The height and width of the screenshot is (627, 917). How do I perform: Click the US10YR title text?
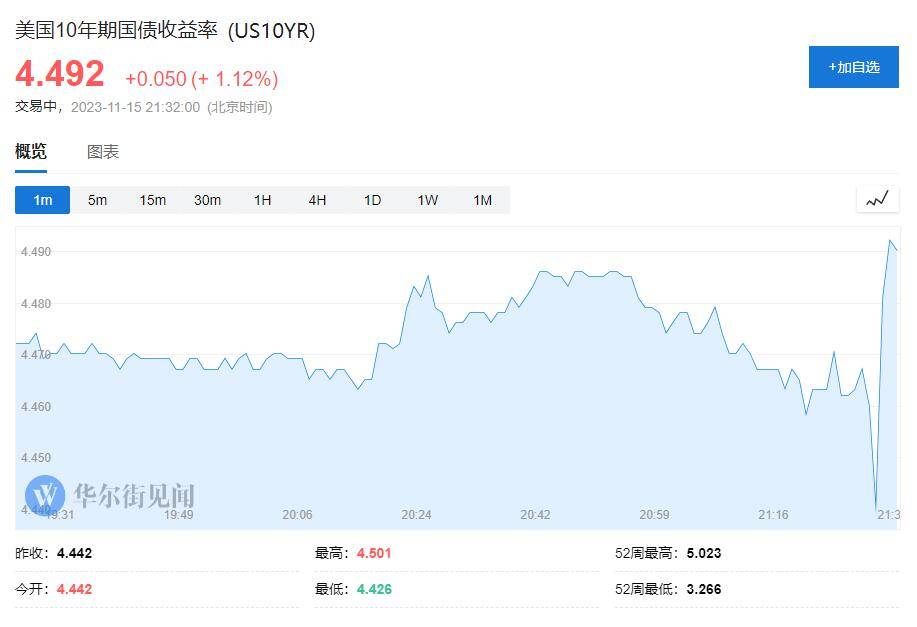tap(271, 30)
